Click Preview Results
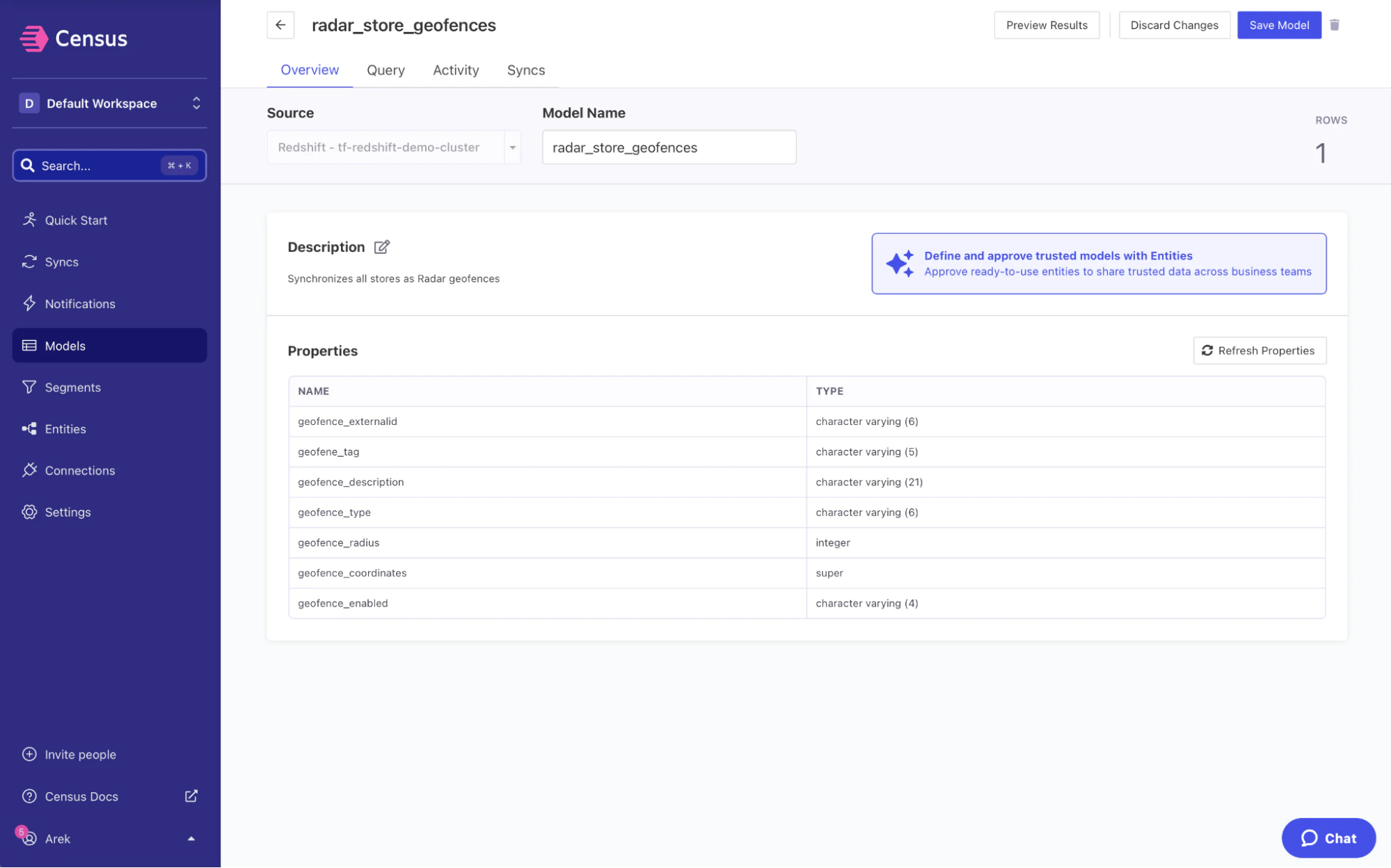The width and height of the screenshot is (1391, 868). 1047,25
